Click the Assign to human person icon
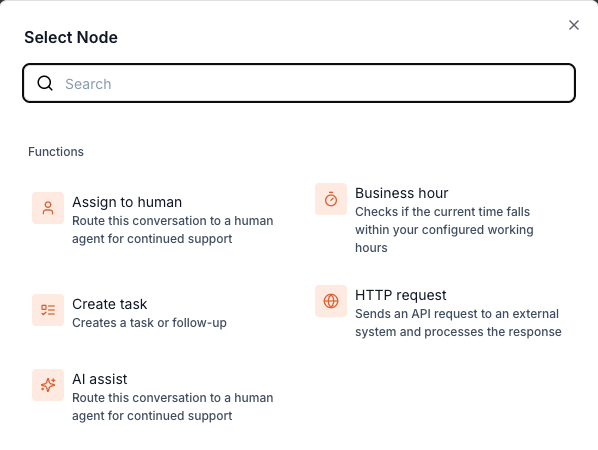This screenshot has height=450, width=598. point(48,208)
